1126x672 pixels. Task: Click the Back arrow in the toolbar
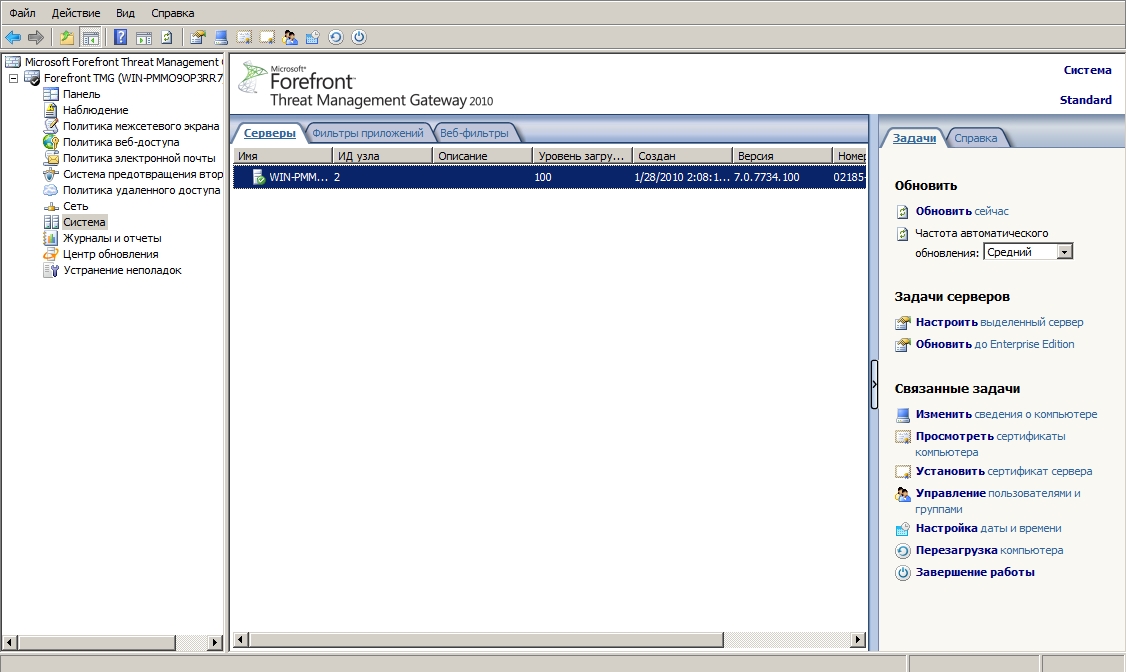coord(13,37)
